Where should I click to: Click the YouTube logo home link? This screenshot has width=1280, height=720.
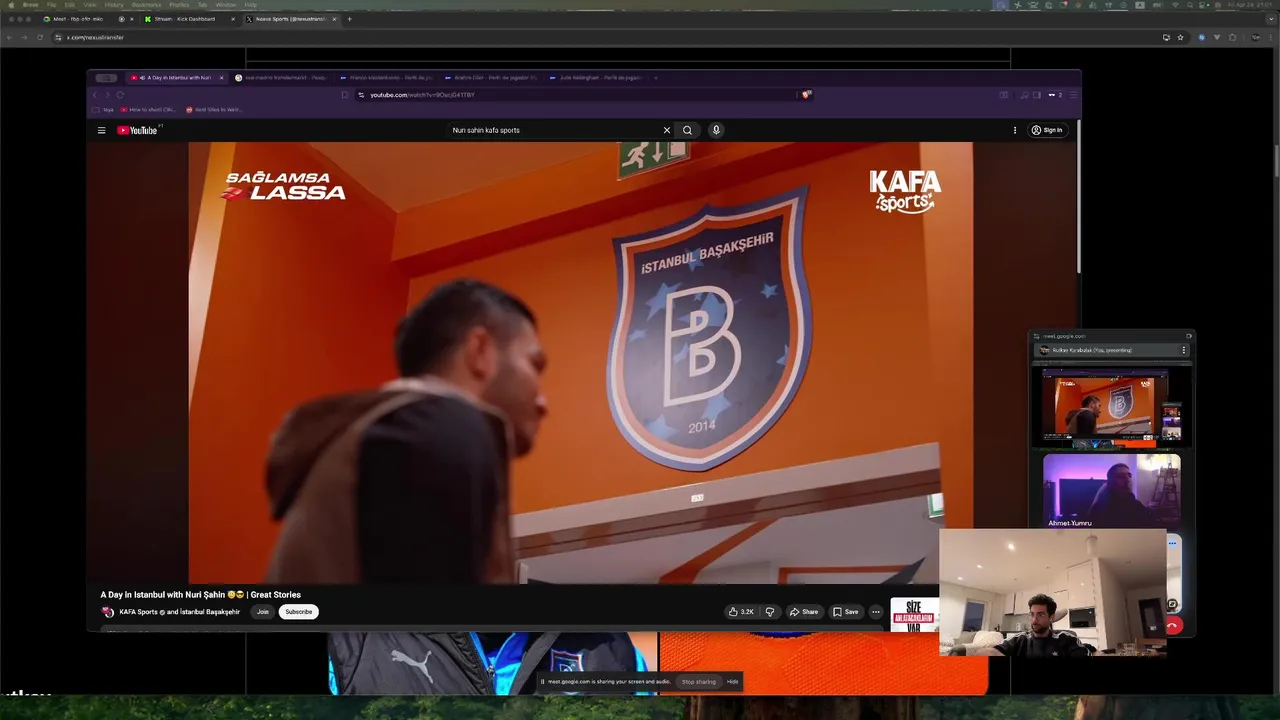pyautogui.click(x=137, y=130)
